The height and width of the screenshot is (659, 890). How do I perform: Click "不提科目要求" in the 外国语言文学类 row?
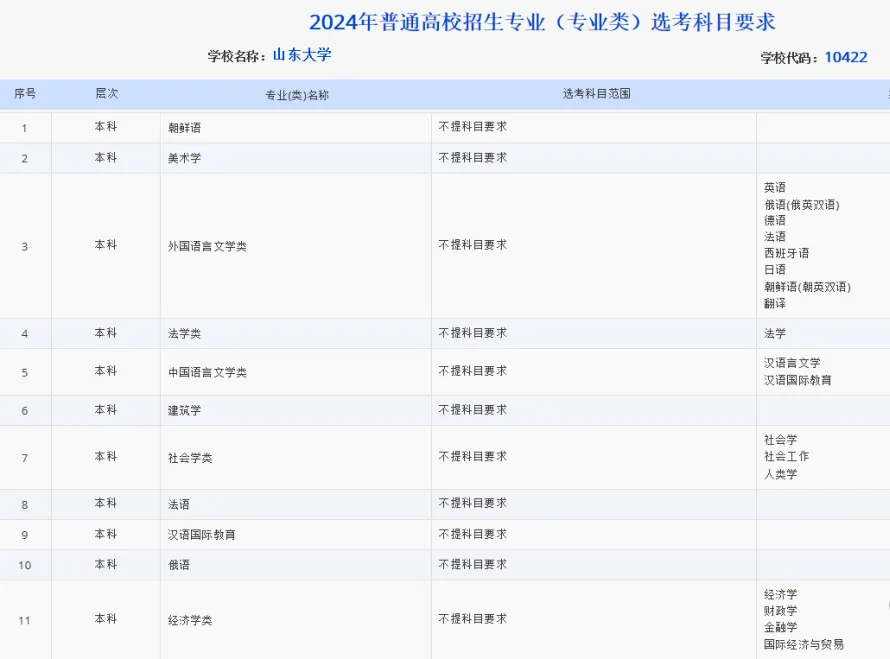pyautogui.click(x=472, y=245)
